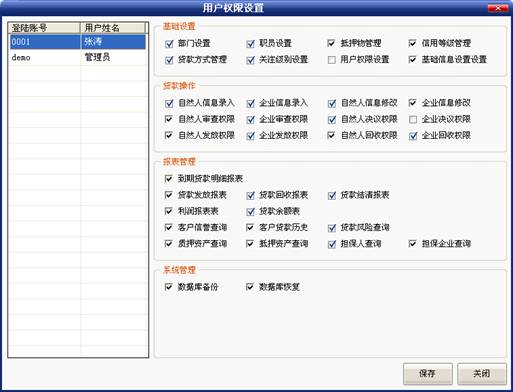Toggle the 担保人查询 checkbox
Viewport: 513px width, 392px height.
pyautogui.click(x=332, y=244)
